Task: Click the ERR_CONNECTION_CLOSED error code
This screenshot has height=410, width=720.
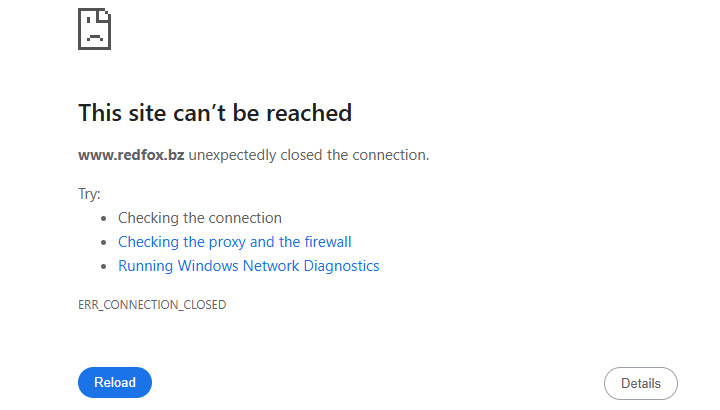Action: (x=152, y=304)
